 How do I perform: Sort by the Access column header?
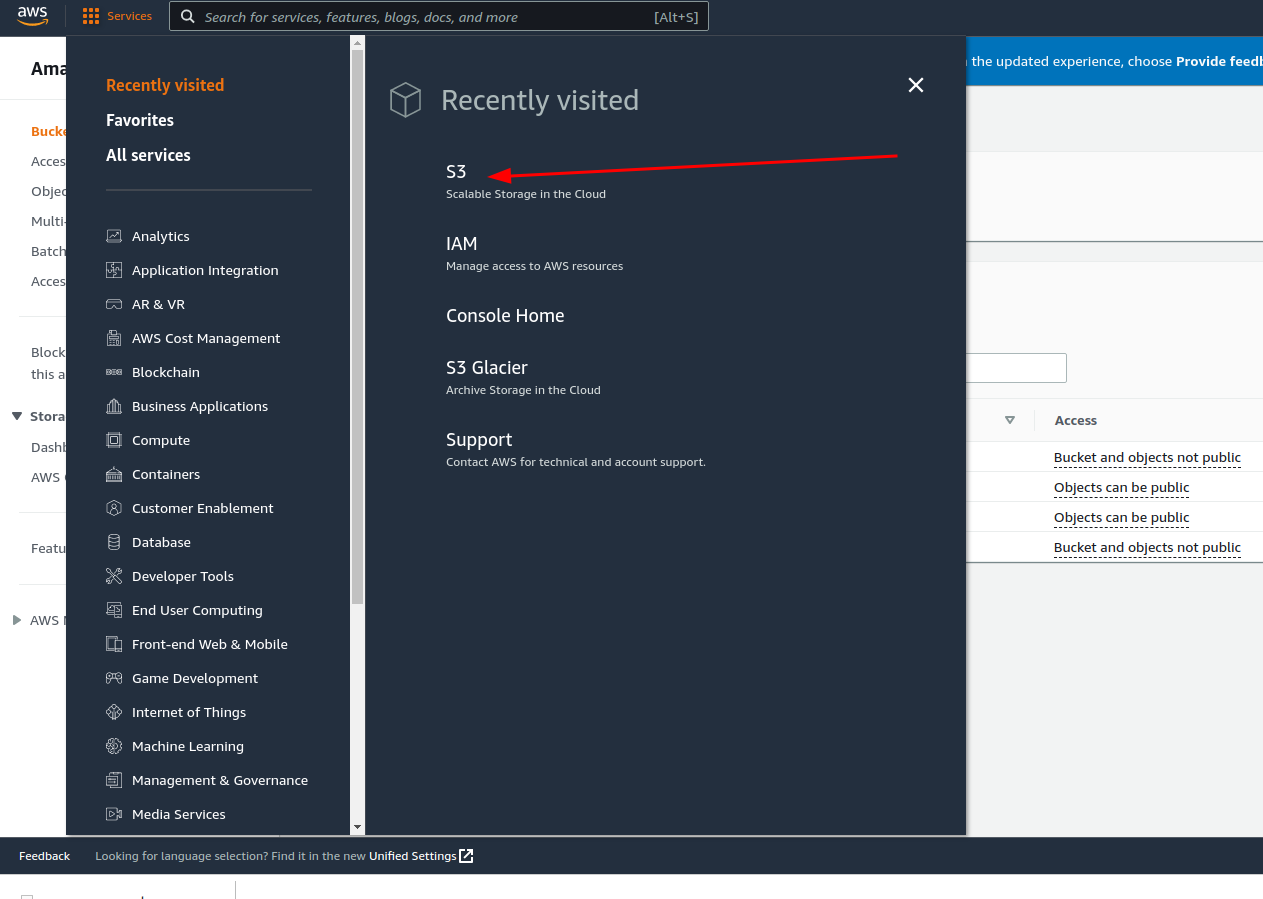point(1076,421)
